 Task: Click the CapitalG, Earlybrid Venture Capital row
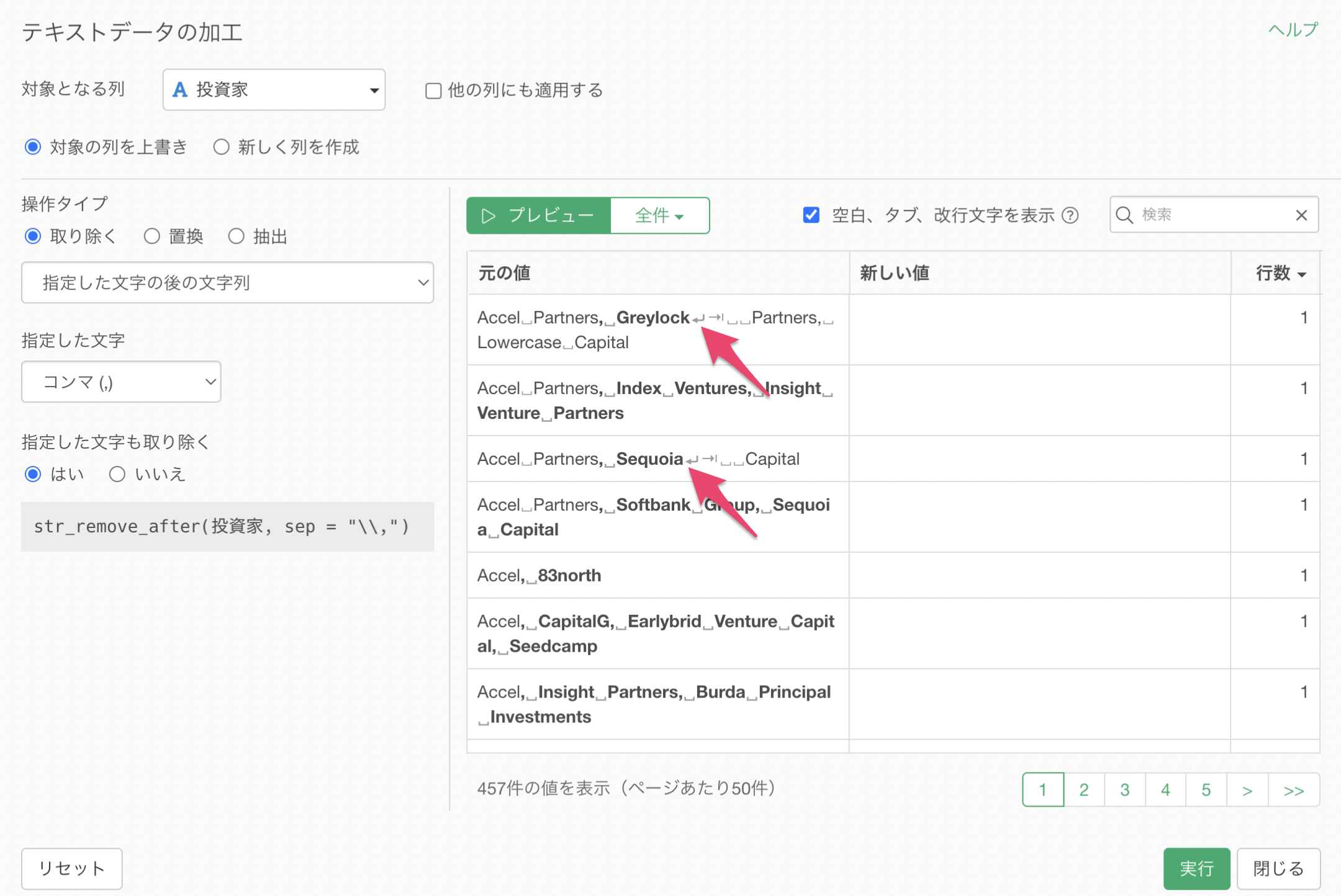893,634
